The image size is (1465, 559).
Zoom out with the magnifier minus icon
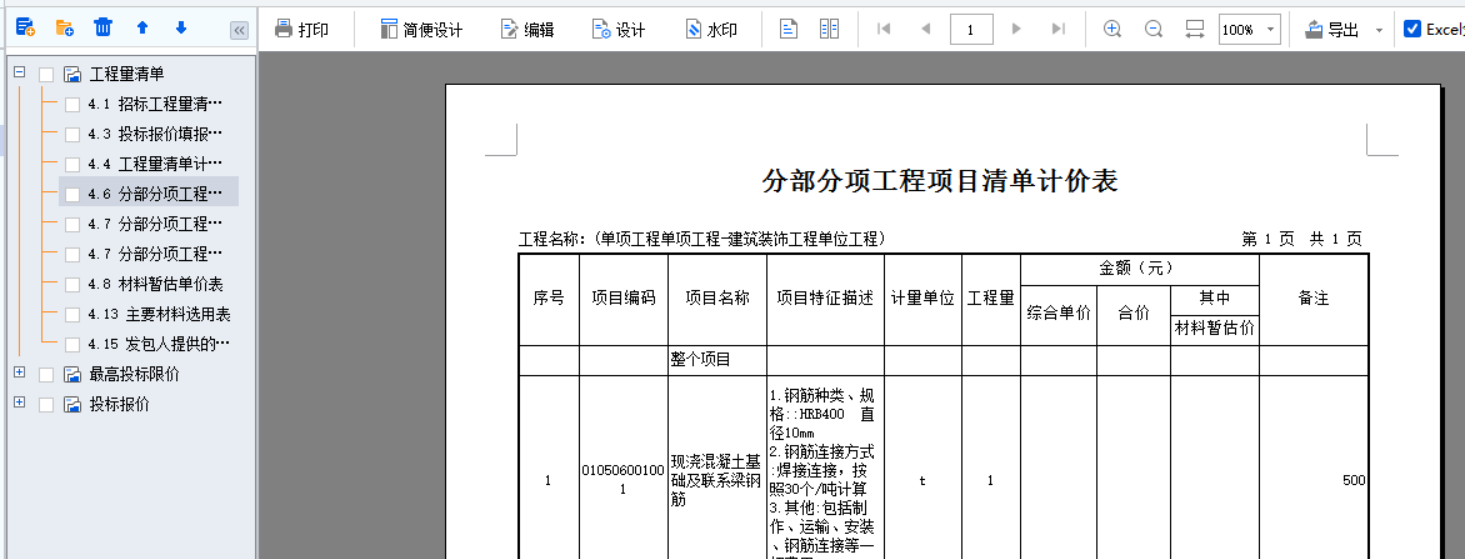pyautogui.click(x=1153, y=29)
